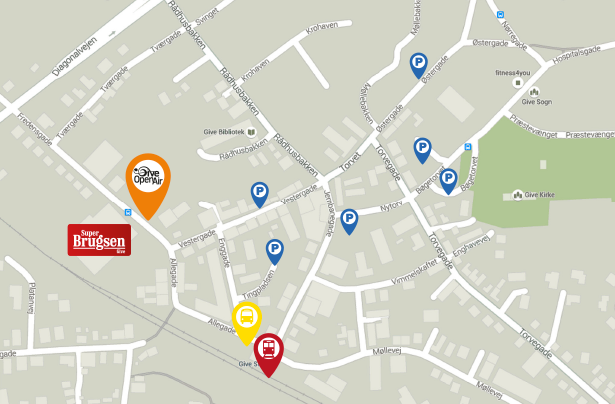Image resolution: width=615 pixels, height=404 pixels.
Task: Click the Give Sogn place icon
Action: 534,93
